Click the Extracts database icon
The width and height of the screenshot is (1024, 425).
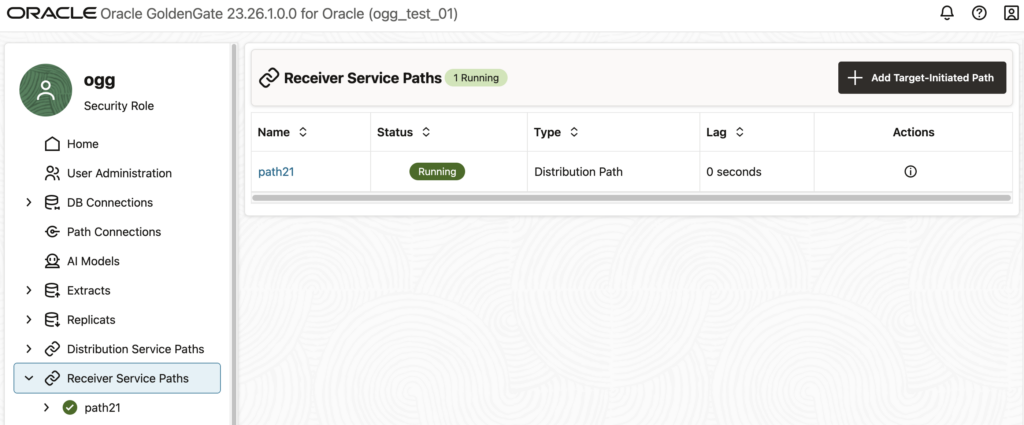coord(52,291)
